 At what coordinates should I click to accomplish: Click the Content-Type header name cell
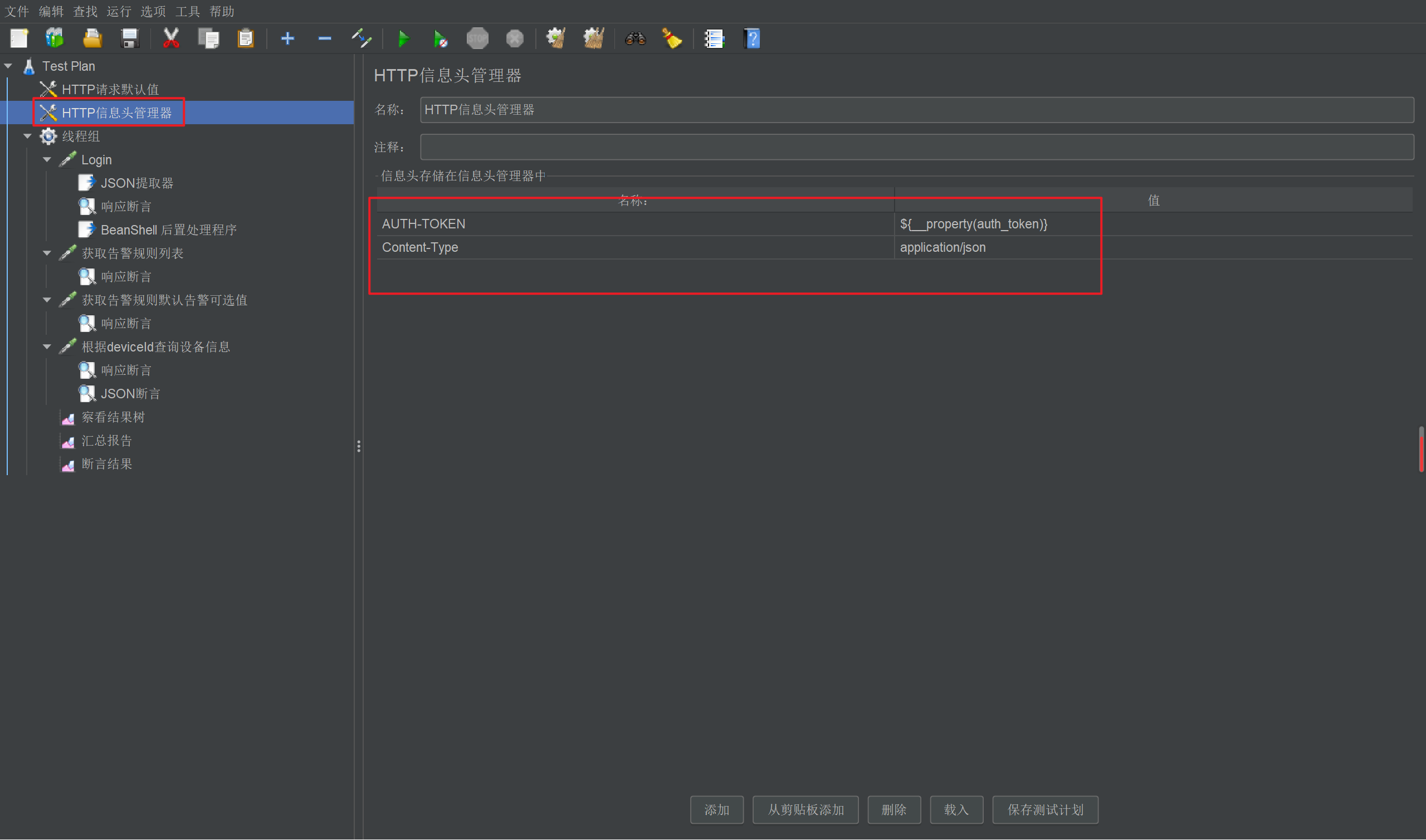(x=636, y=247)
